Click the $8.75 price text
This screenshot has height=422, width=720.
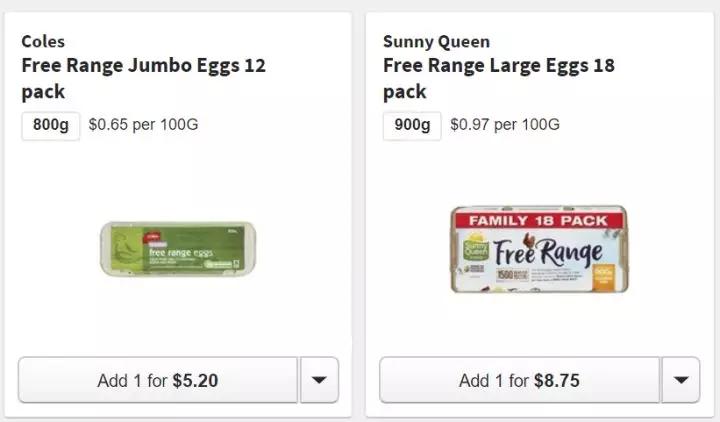[557, 380]
